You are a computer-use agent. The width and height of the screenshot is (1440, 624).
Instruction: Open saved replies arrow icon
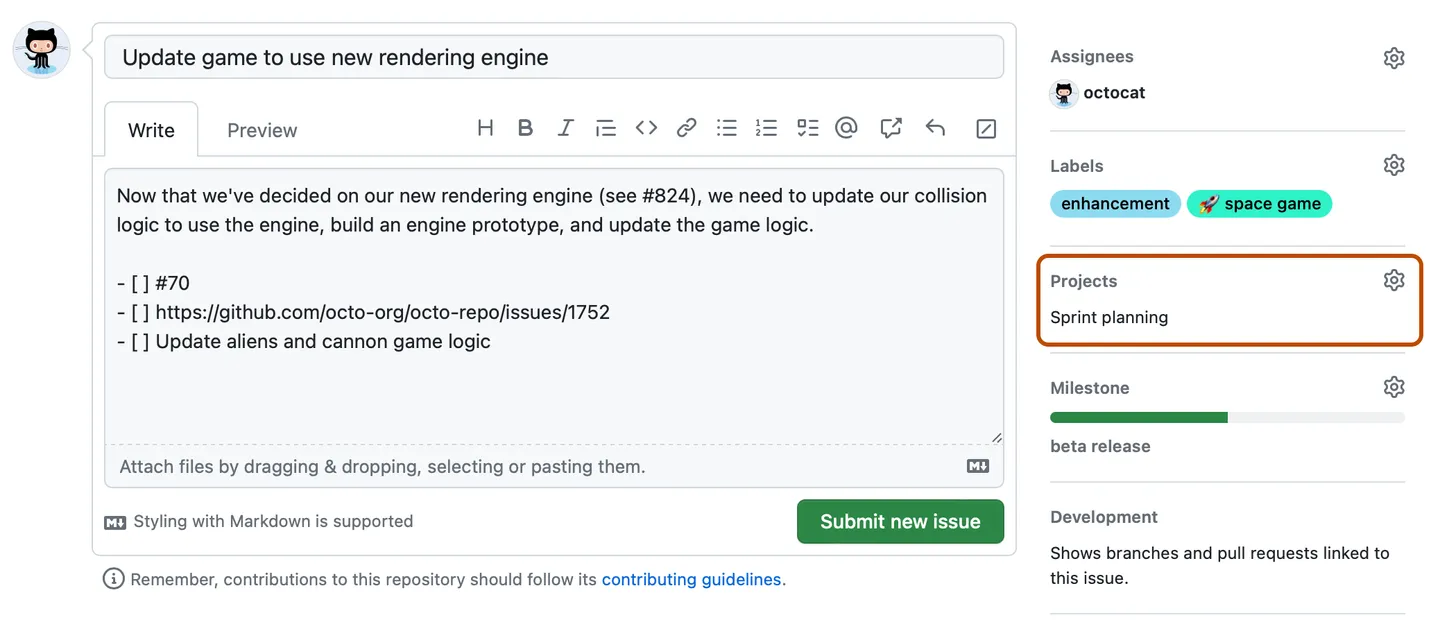(x=935, y=128)
